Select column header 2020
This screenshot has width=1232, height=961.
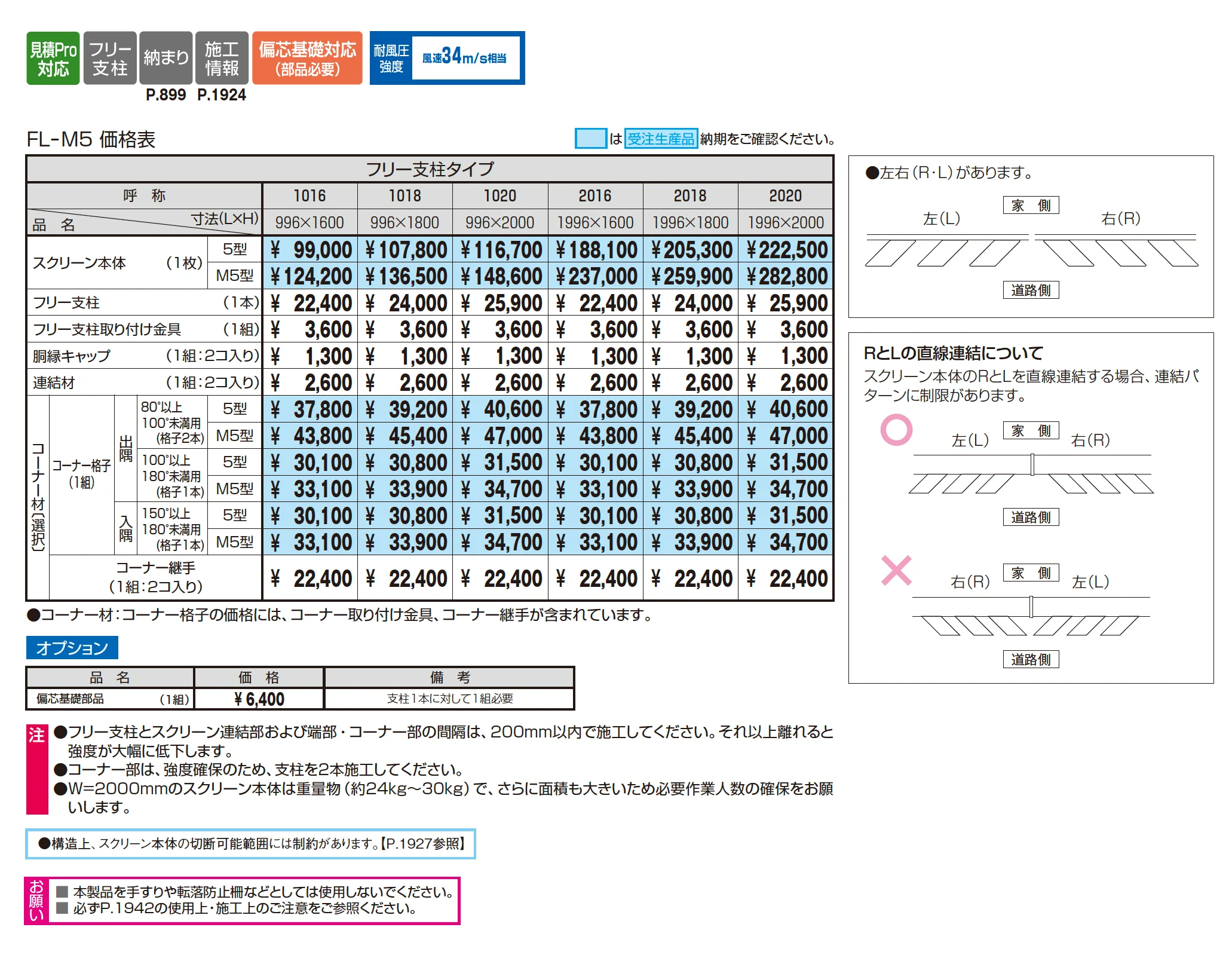click(x=785, y=196)
